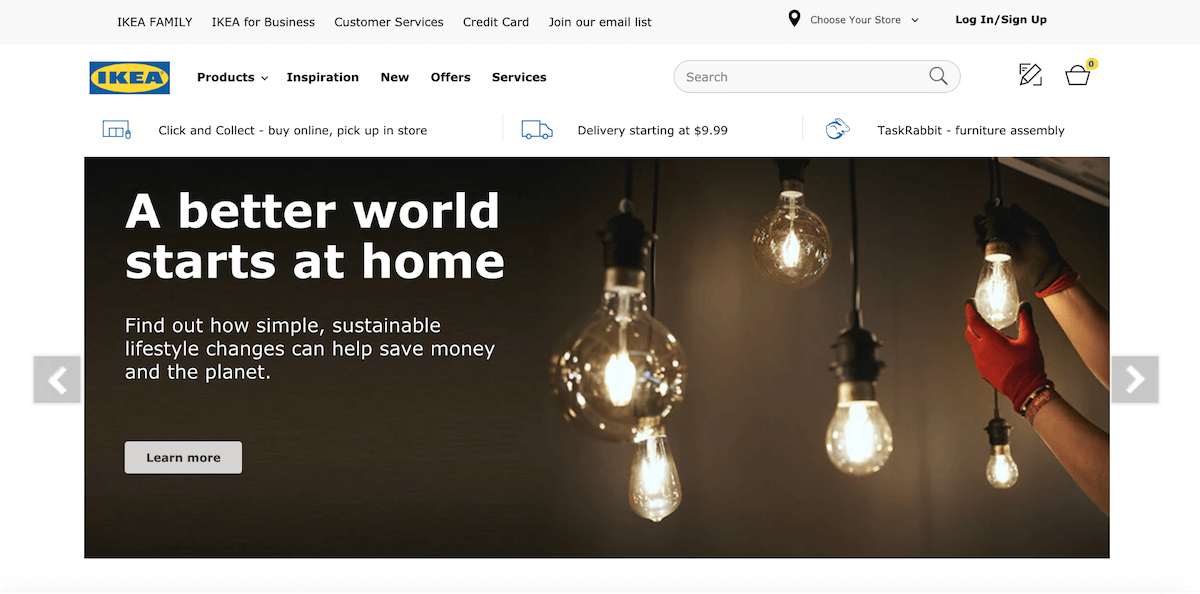
Task: Click the Log In/Sign Up link
Action: coord(1001,19)
